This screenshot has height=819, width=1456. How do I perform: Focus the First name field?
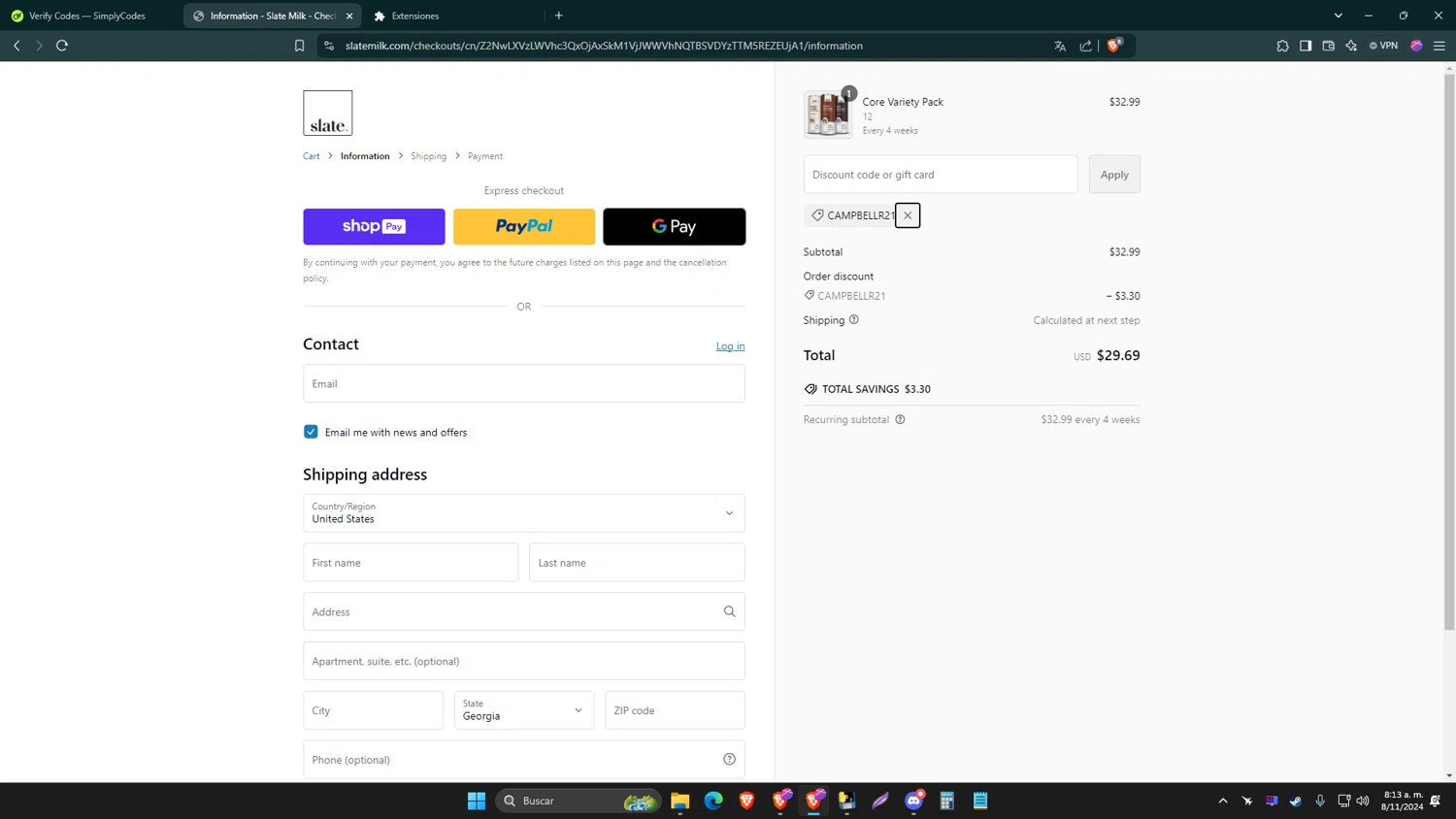[x=411, y=563]
